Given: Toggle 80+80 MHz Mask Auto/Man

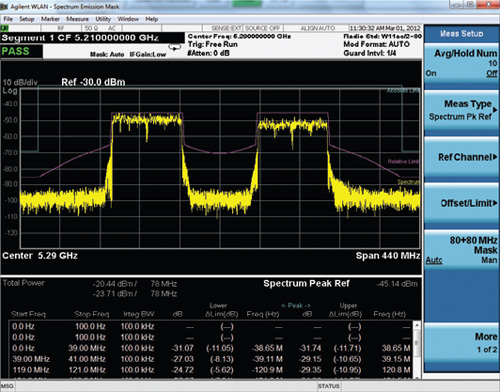Looking at the screenshot, I should (462, 250).
